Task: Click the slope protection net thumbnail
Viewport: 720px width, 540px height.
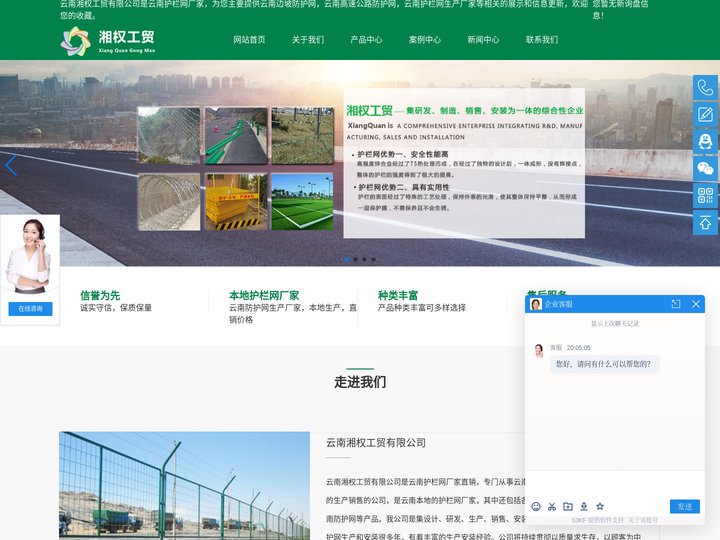Action: 169,135
